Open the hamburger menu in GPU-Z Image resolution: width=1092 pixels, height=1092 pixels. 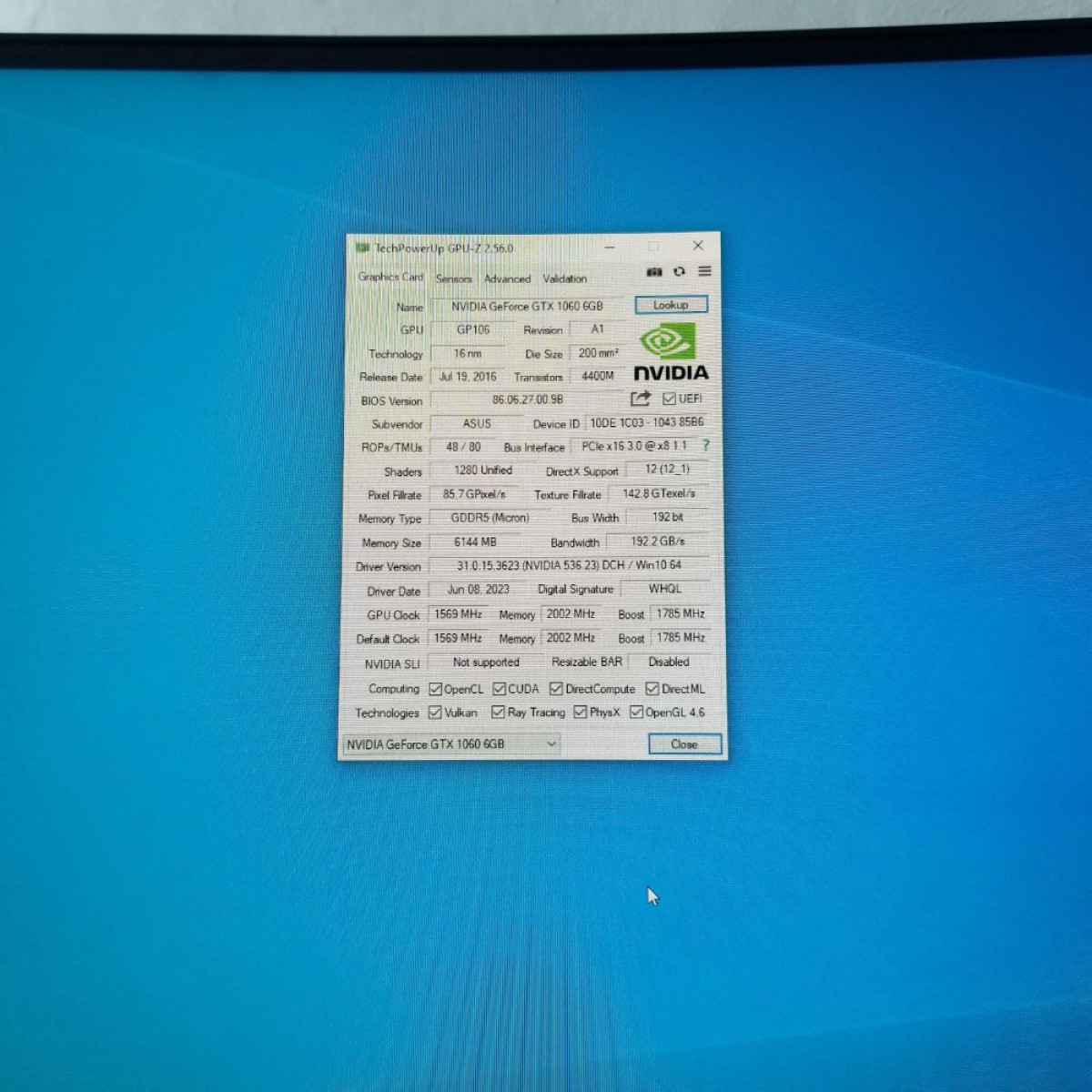(x=704, y=271)
